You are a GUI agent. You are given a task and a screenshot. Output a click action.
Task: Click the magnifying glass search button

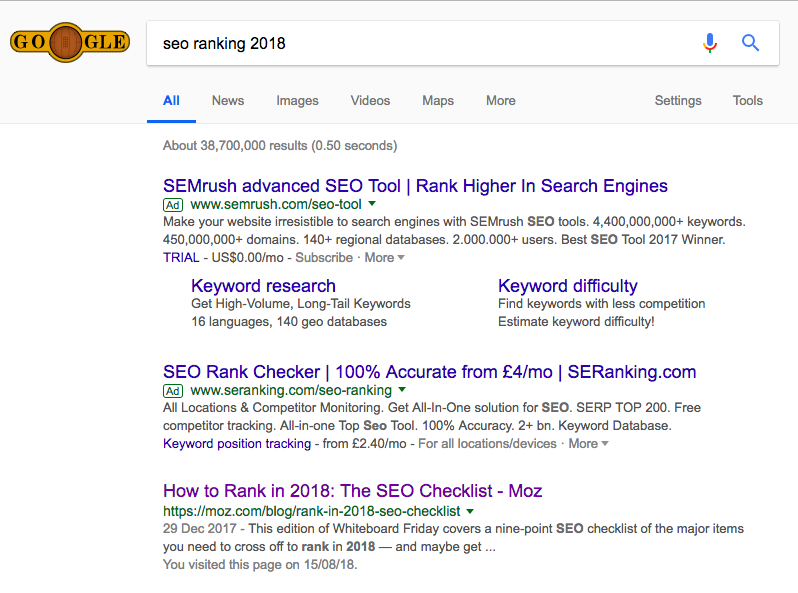[x=750, y=43]
